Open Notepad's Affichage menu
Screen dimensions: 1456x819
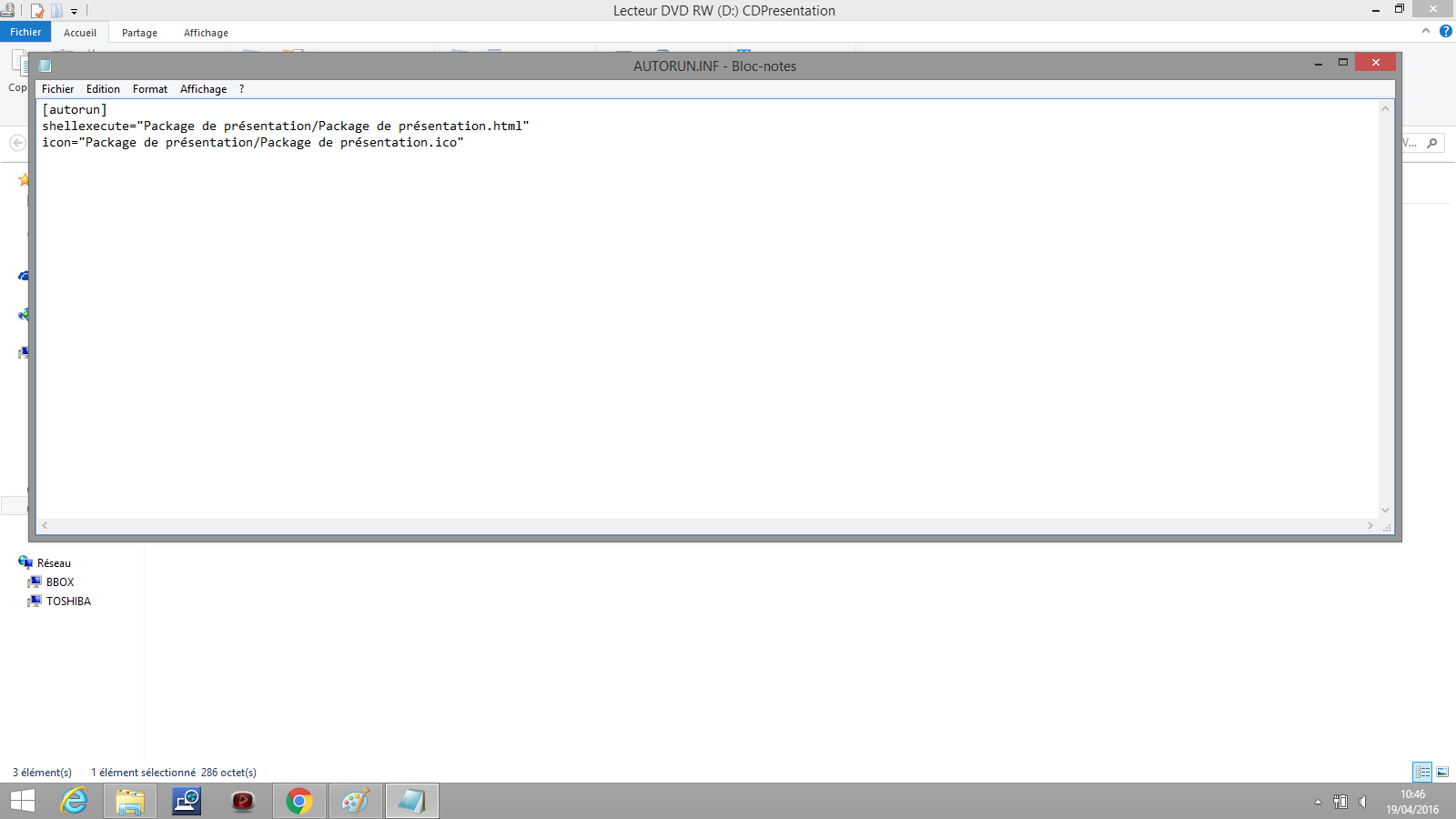click(203, 89)
